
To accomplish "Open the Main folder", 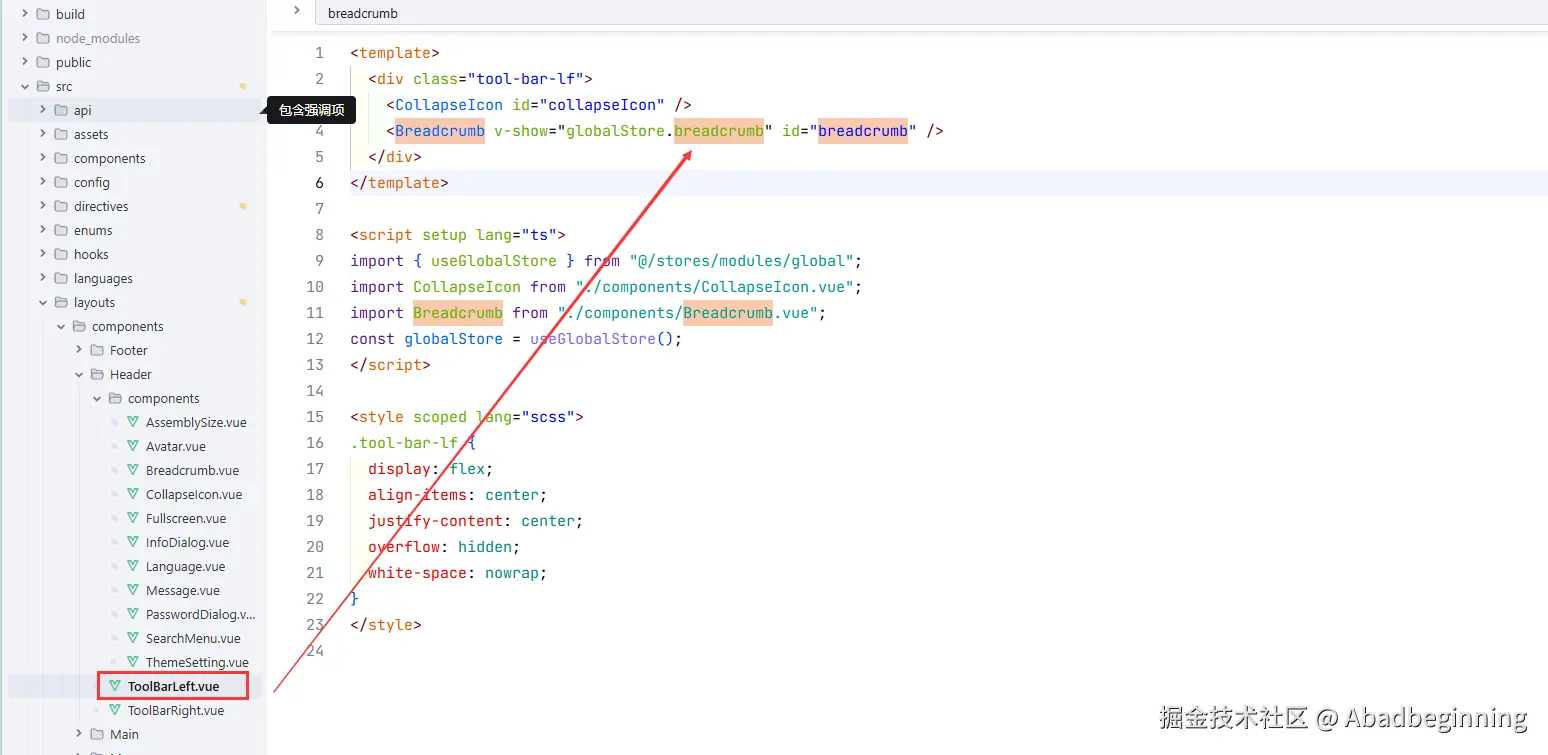I will pyautogui.click(x=124, y=734).
